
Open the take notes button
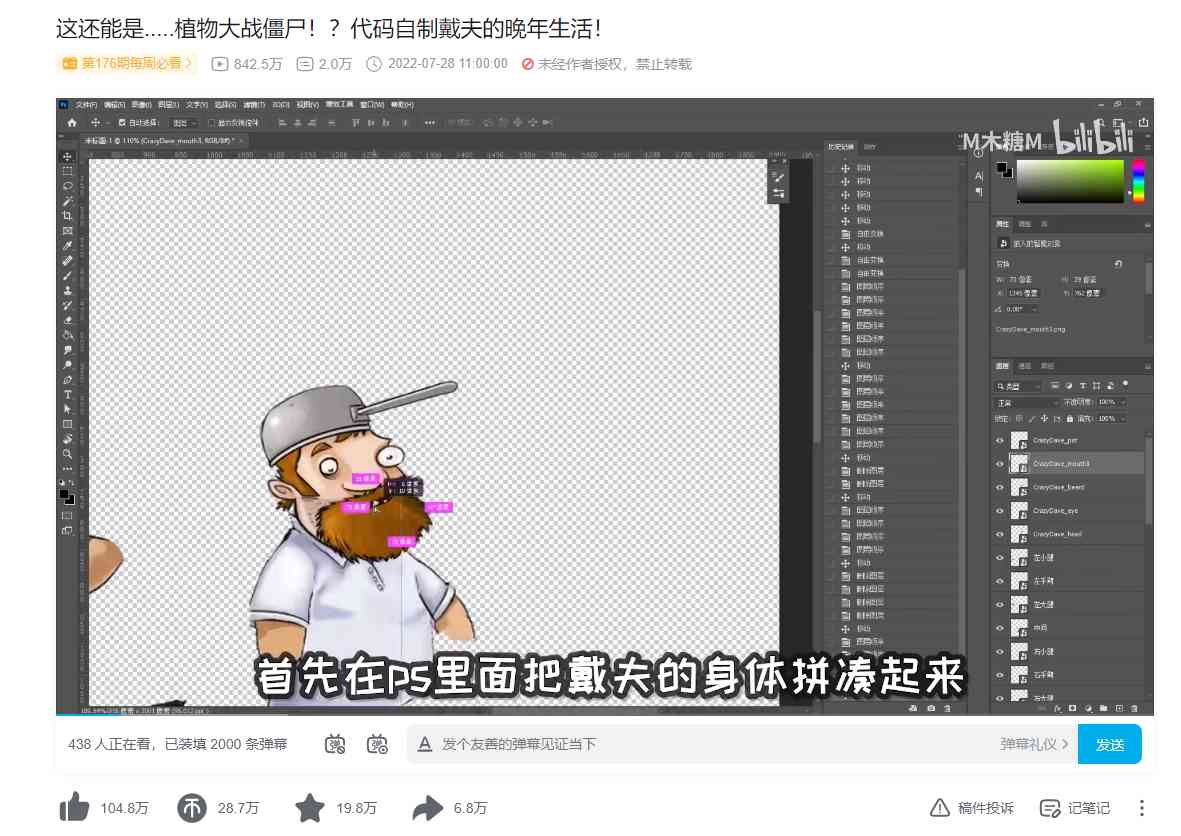coord(1075,808)
